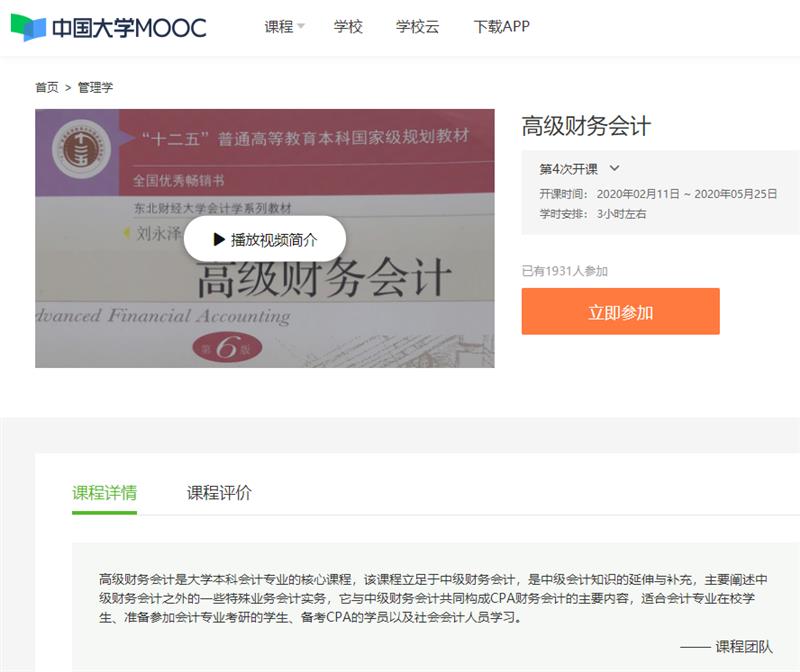The height and width of the screenshot is (672, 800).
Task: Select the 课程详情 tab
Action: pyautogui.click(x=104, y=493)
